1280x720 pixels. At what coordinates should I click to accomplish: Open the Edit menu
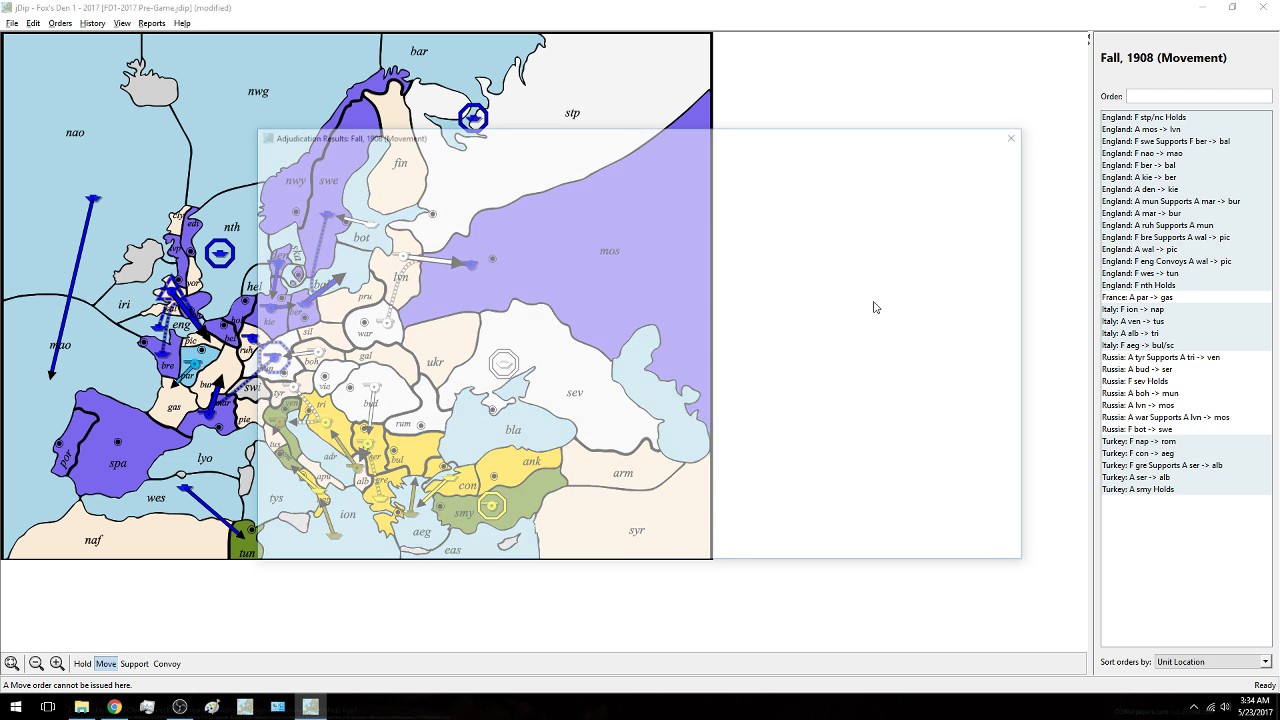point(33,23)
